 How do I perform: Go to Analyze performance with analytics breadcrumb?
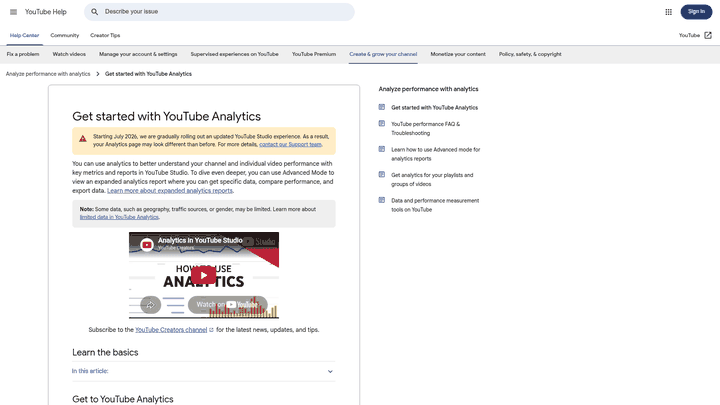pos(48,74)
